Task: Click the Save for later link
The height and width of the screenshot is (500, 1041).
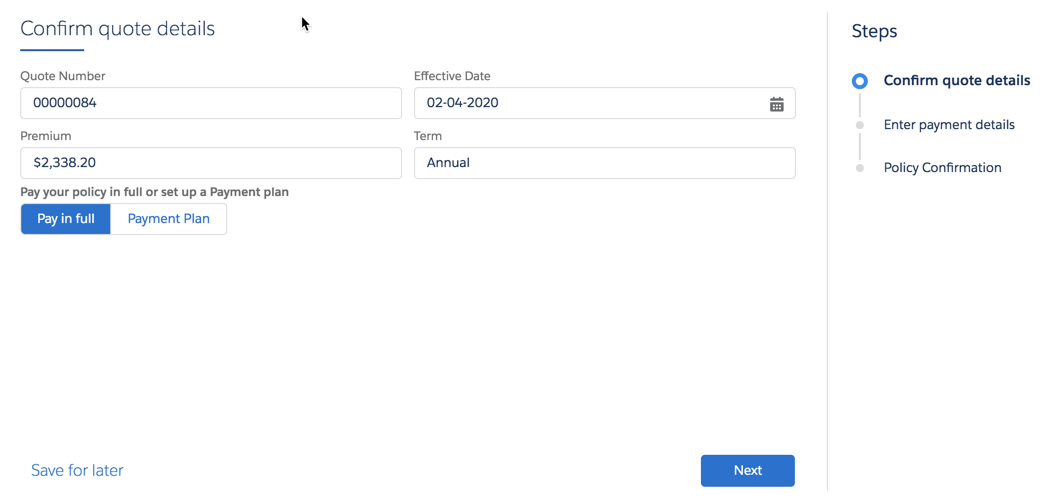Action: [x=77, y=471]
